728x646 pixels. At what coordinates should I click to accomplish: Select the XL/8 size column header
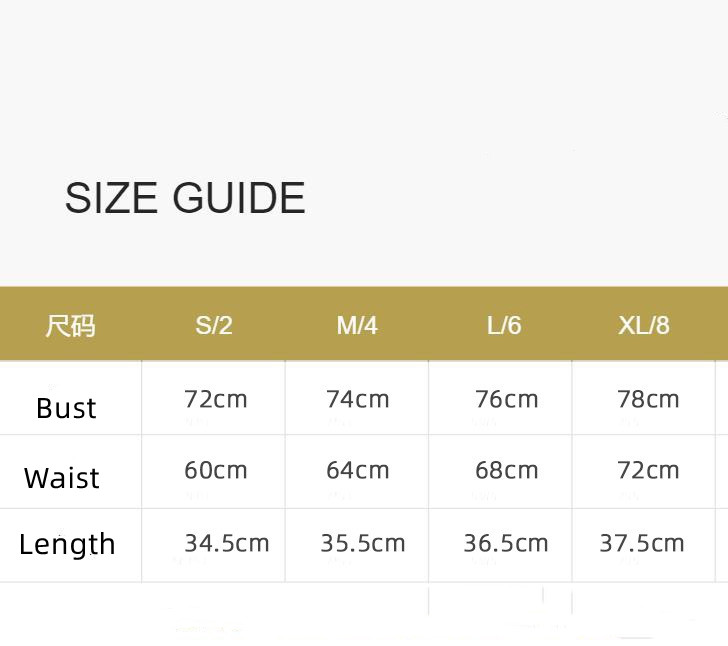tap(644, 325)
